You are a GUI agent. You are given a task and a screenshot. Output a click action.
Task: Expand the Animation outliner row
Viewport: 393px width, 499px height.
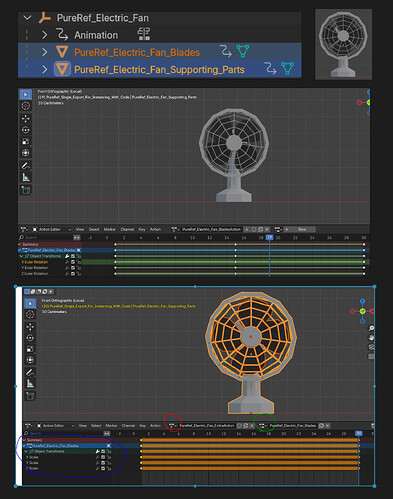click(44, 35)
